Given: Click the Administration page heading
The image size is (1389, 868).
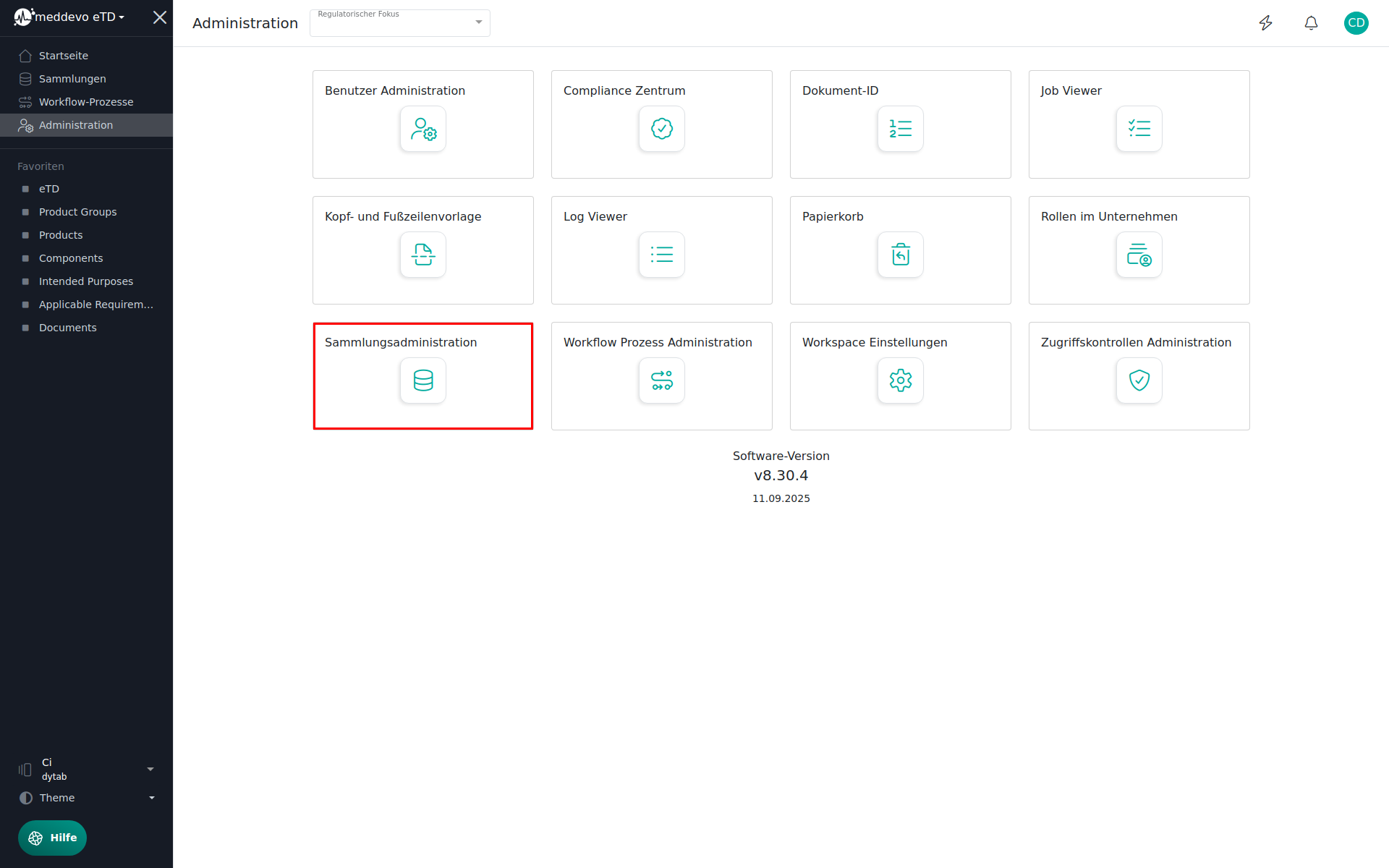Looking at the screenshot, I should pyautogui.click(x=245, y=23).
